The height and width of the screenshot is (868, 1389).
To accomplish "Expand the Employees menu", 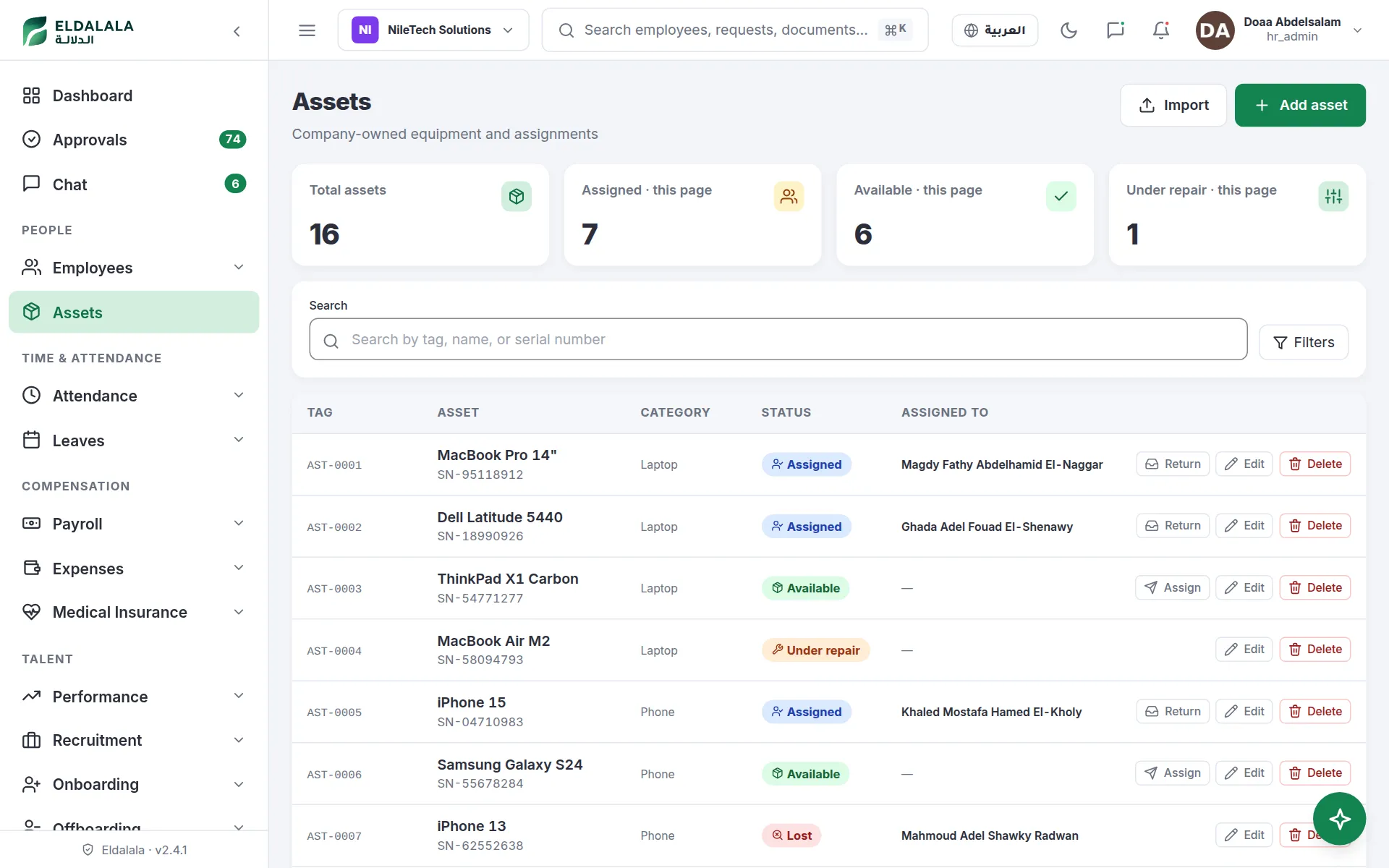I will 134,268.
